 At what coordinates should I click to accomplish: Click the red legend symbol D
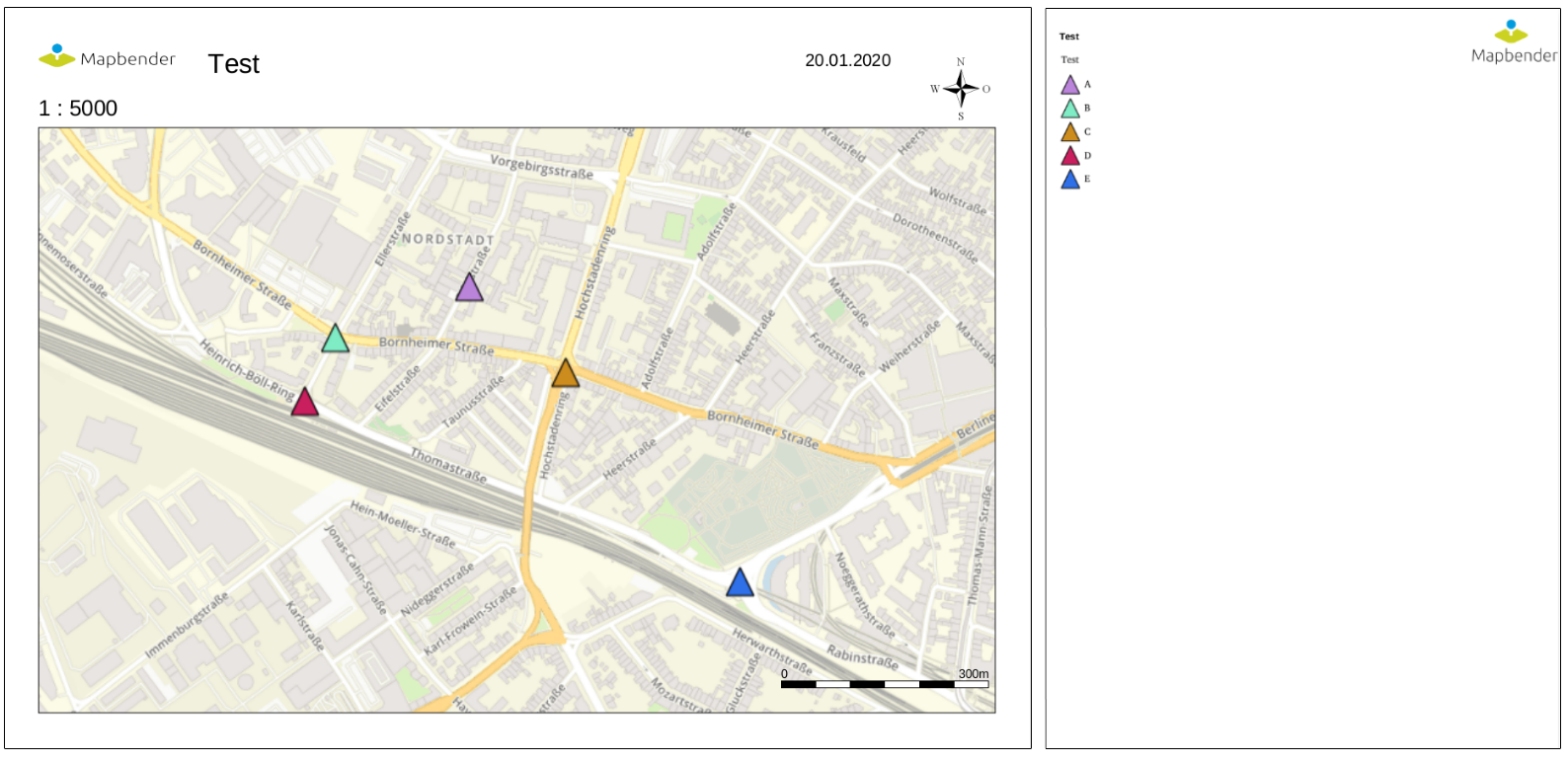pos(1070,156)
